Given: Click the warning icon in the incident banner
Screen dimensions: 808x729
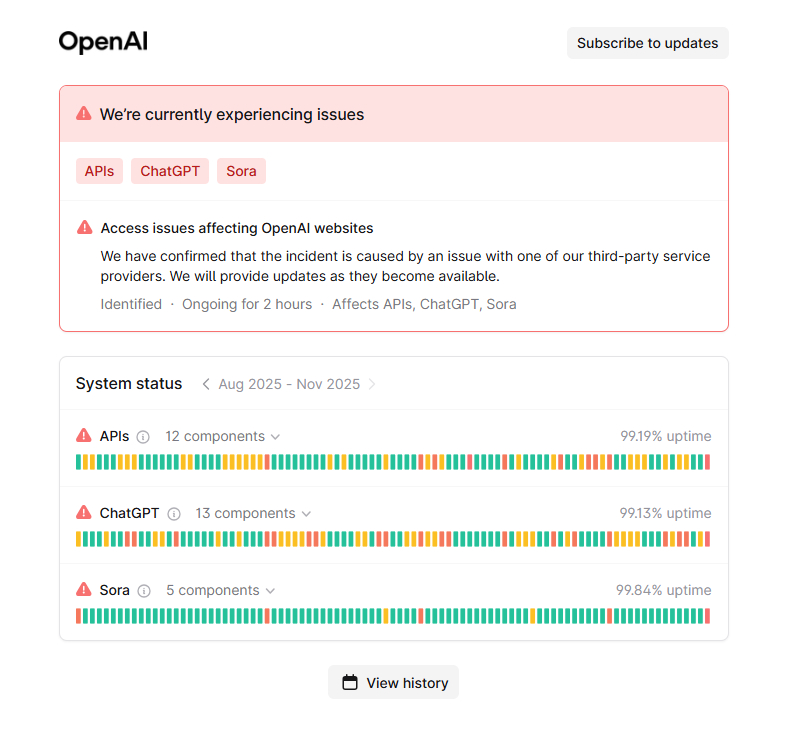Looking at the screenshot, I should pos(84,113).
